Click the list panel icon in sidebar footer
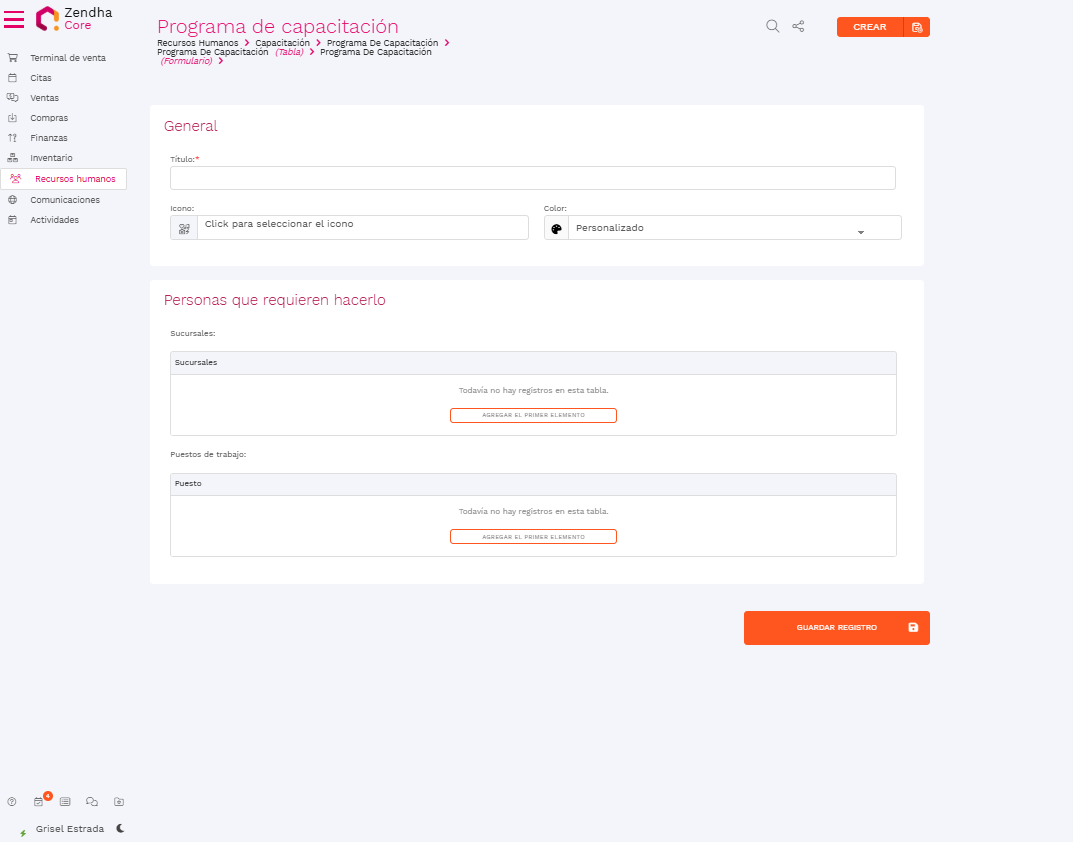This screenshot has width=1073, height=842. 65,801
